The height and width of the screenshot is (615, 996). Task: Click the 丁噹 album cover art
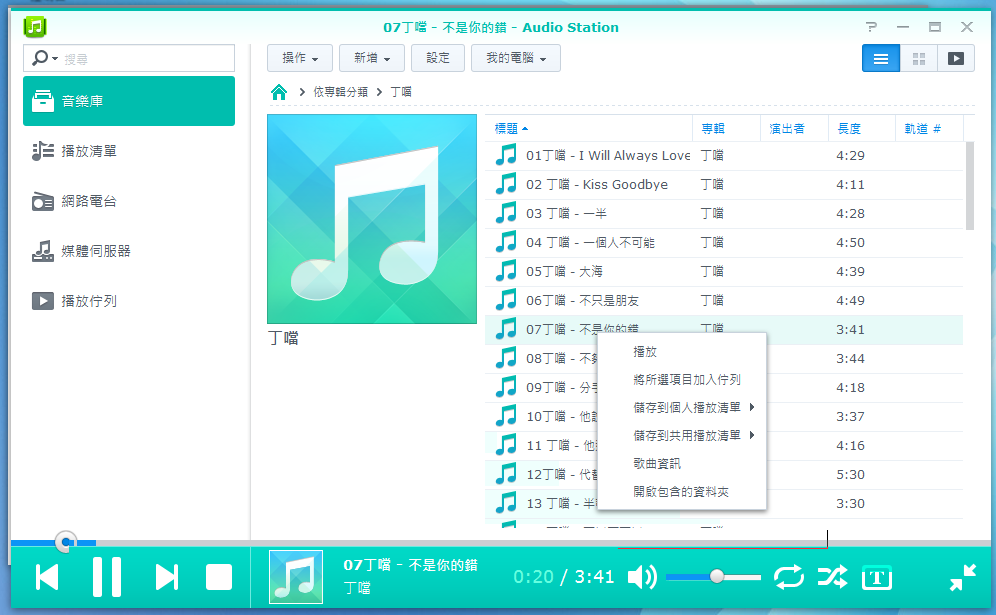(x=372, y=219)
